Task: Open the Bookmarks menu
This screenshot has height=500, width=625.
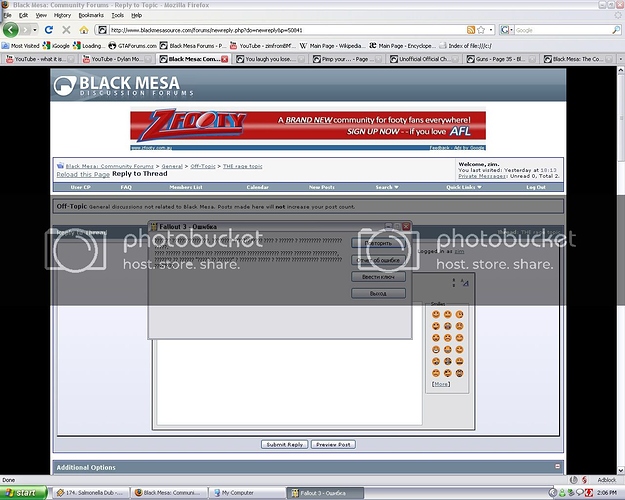Action: [x=91, y=15]
